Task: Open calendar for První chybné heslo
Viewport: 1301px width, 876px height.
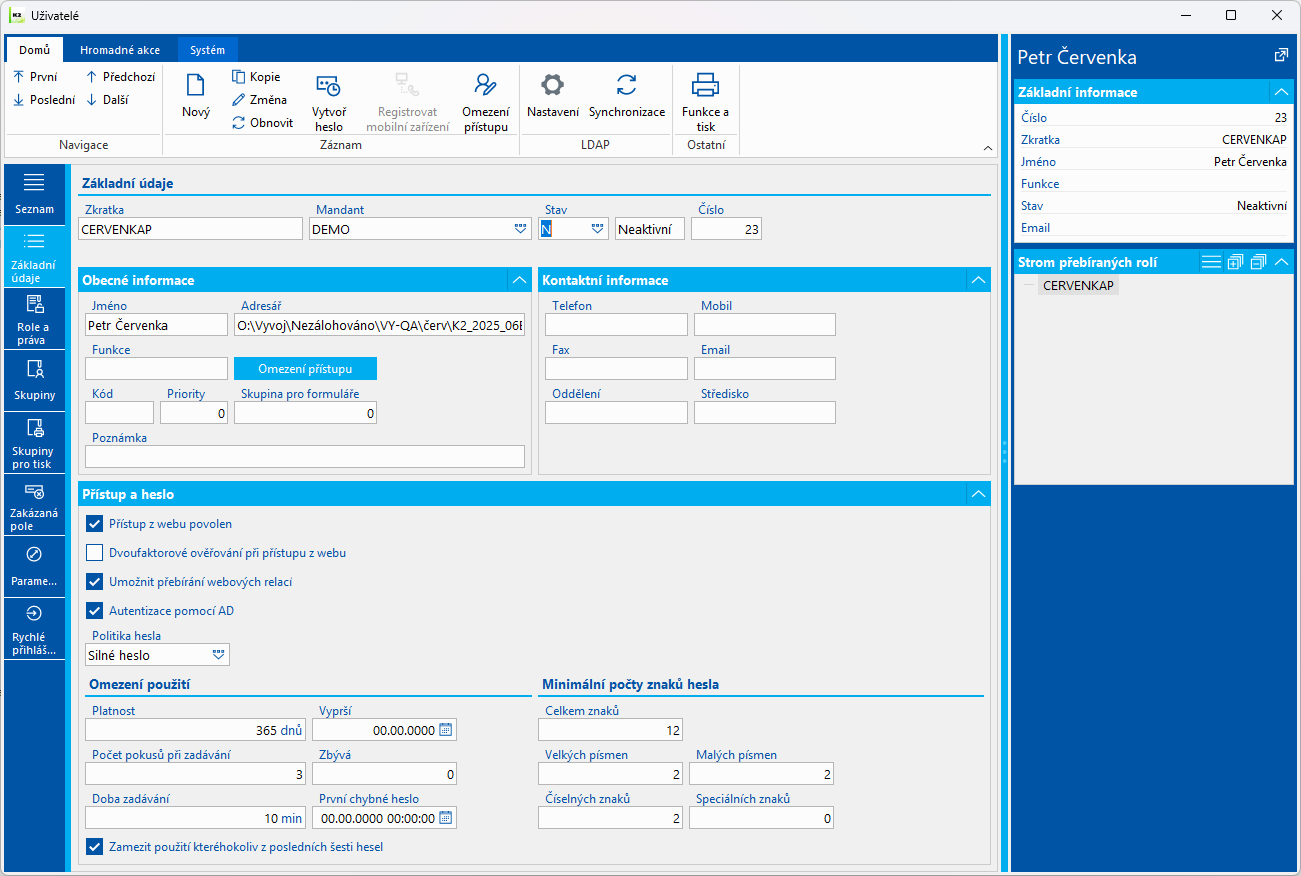Action: tap(446, 818)
